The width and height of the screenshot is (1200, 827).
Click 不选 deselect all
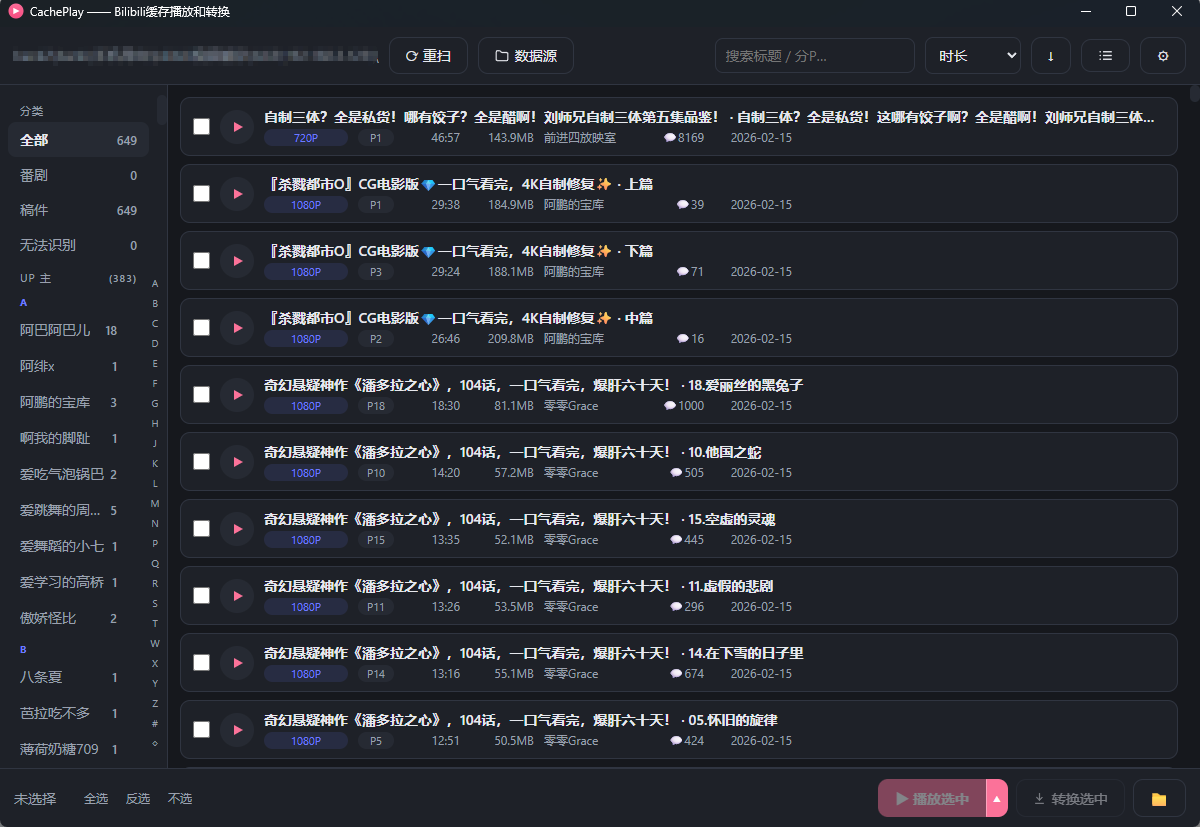(180, 799)
